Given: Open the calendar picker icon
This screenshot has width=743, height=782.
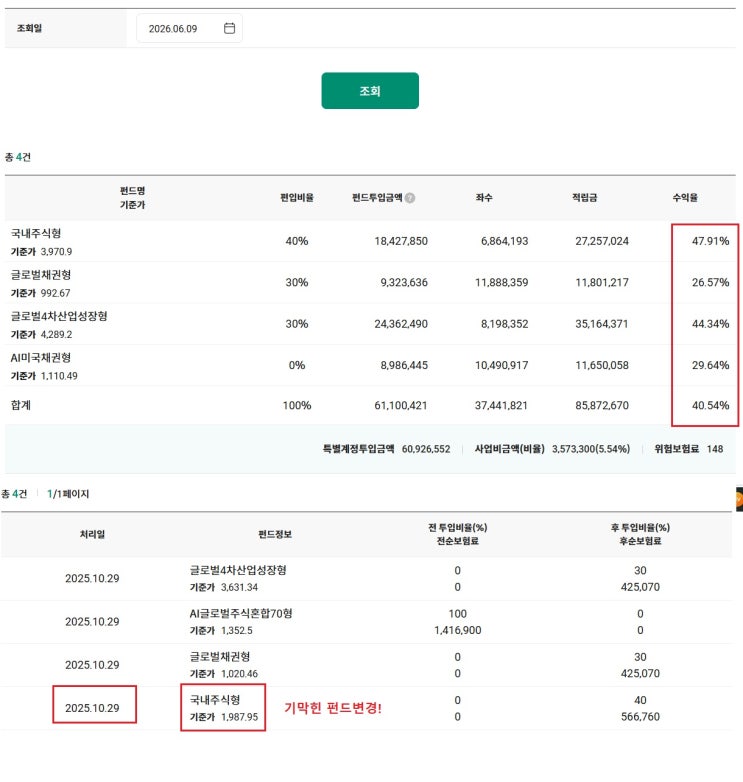Looking at the screenshot, I should pos(229,28).
